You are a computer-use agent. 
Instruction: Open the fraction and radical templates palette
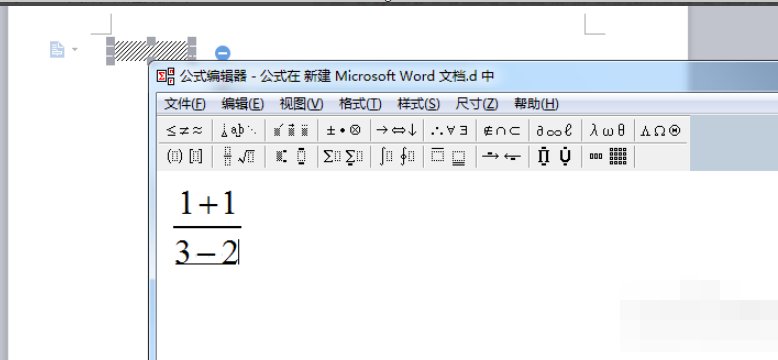pyautogui.click(x=239, y=157)
